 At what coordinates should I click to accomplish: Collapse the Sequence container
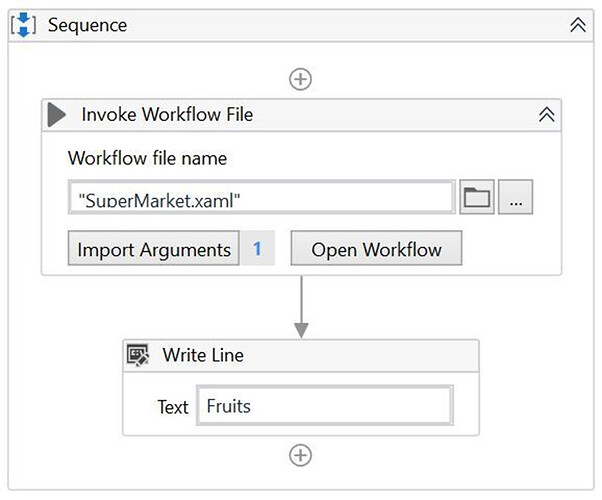[578, 25]
